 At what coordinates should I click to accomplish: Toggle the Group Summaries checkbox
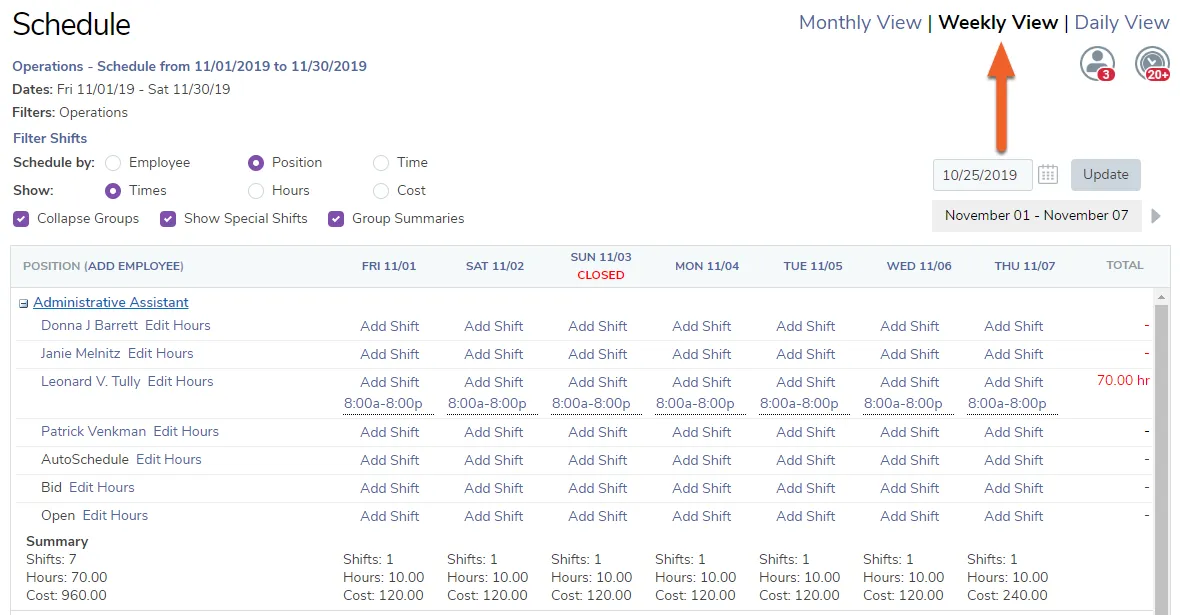click(336, 219)
